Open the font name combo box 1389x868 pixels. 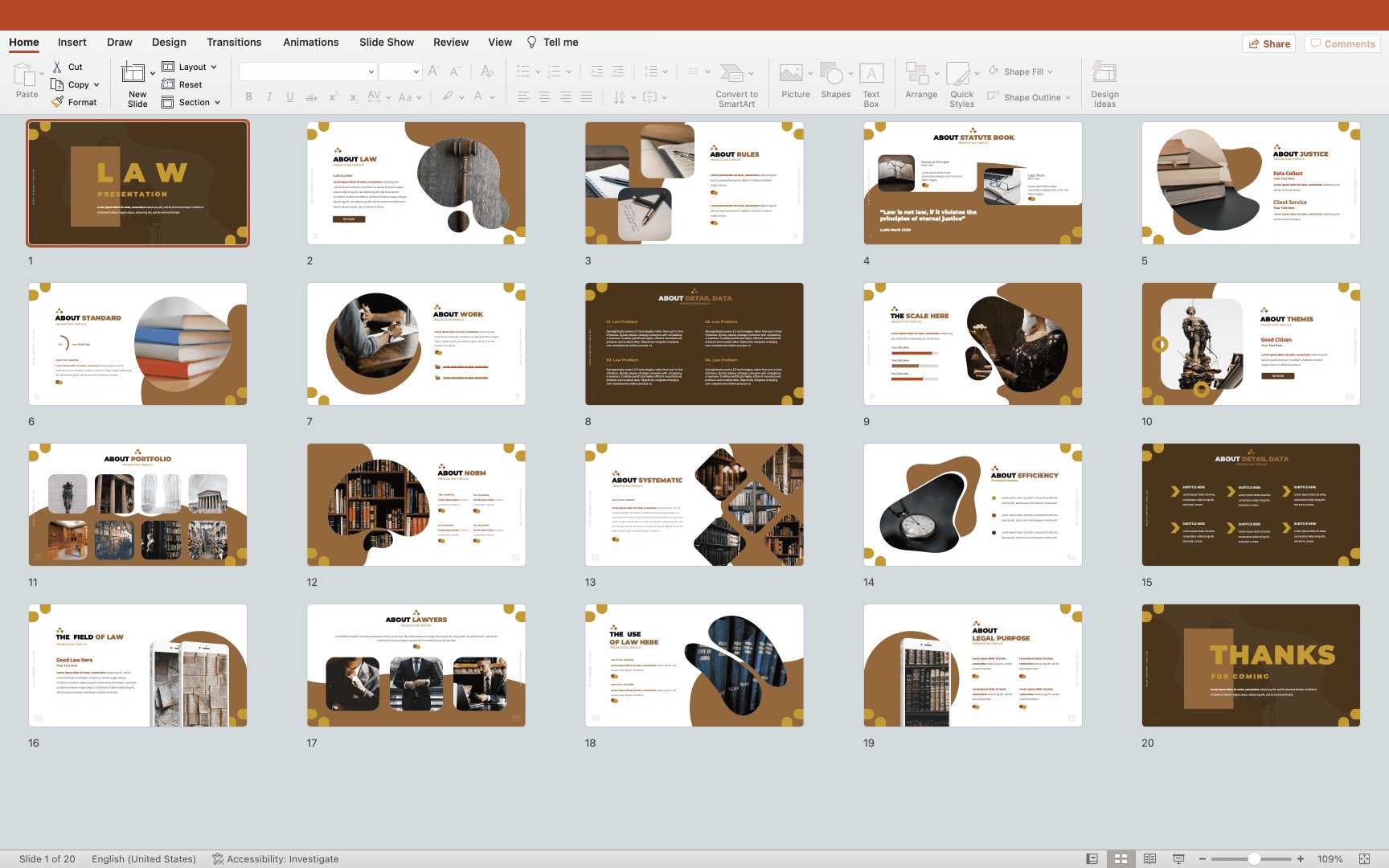click(x=308, y=72)
